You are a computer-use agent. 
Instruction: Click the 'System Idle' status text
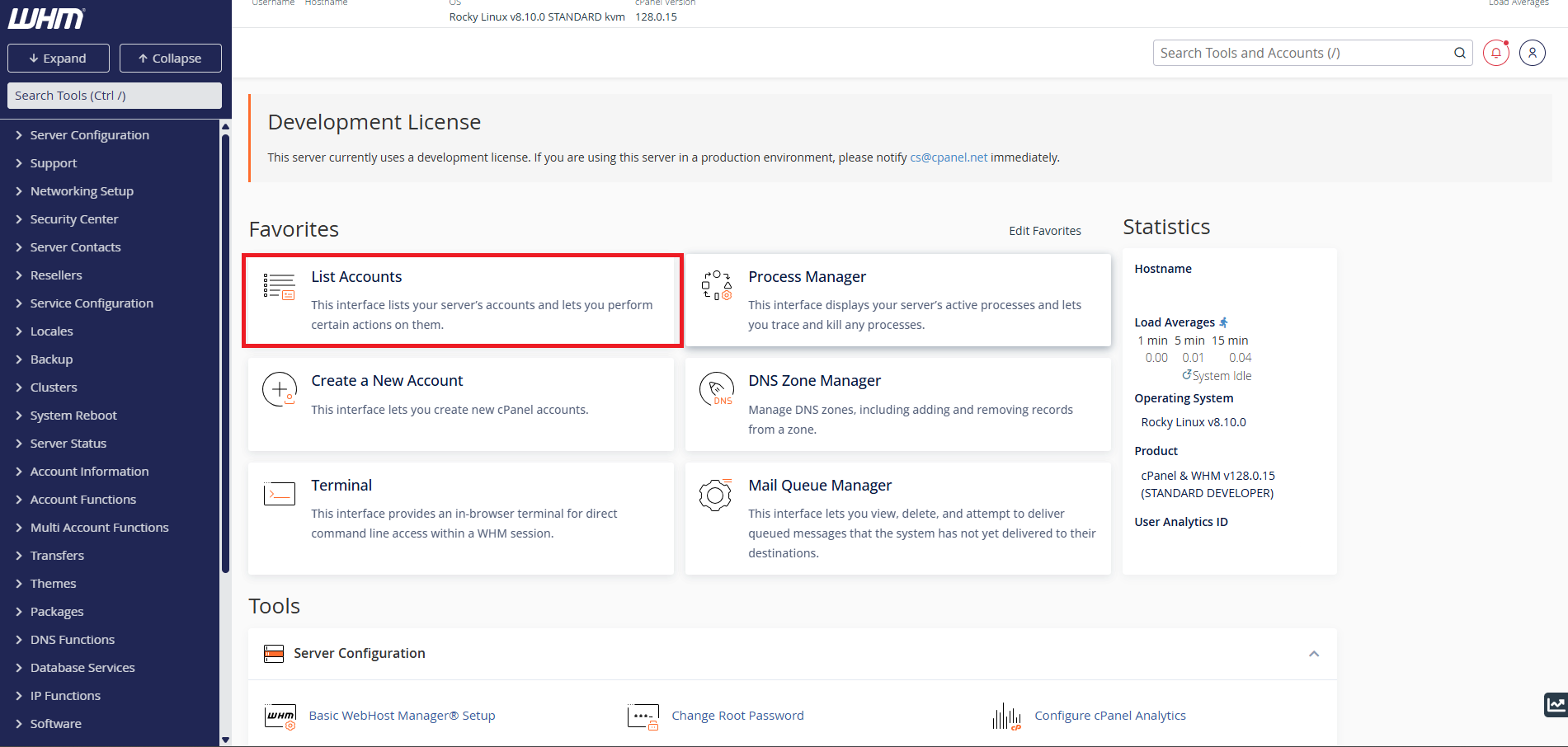[x=1222, y=376]
